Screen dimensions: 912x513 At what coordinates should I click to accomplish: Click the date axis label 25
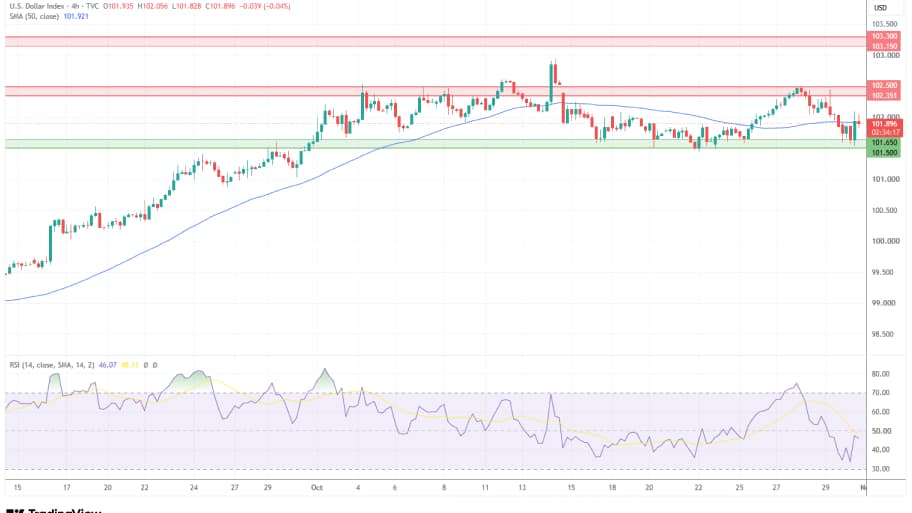pyautogui.click(x=739, y=487)
